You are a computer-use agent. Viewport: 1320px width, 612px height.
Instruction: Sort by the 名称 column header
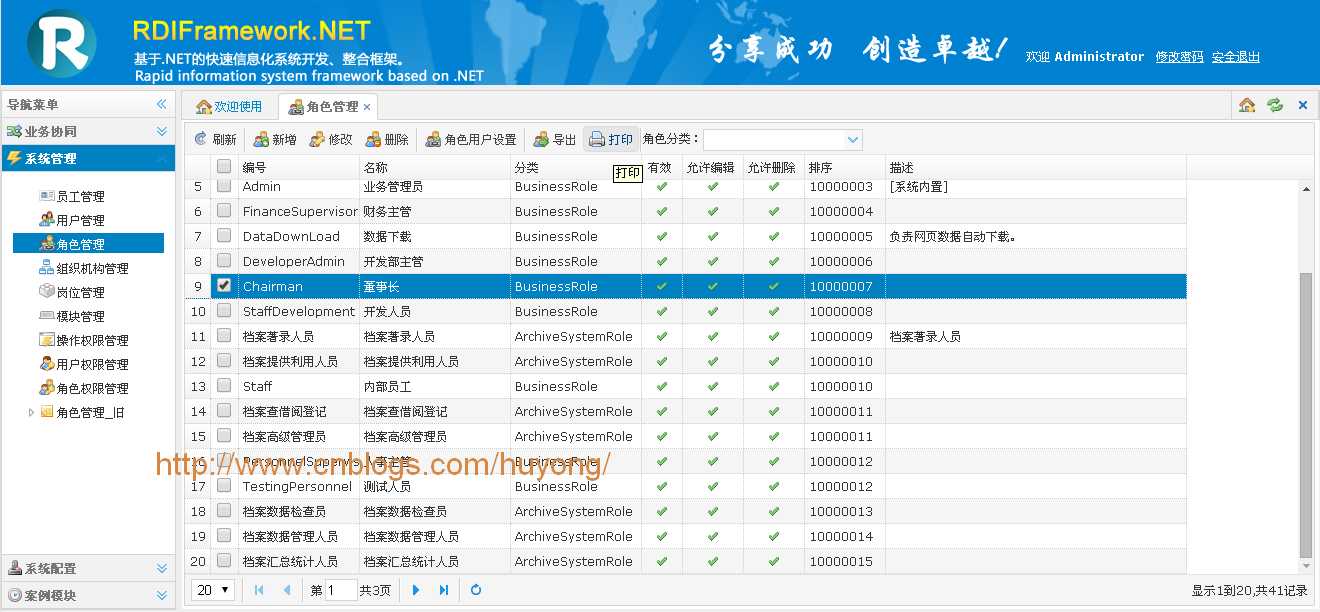coord(434,167)
